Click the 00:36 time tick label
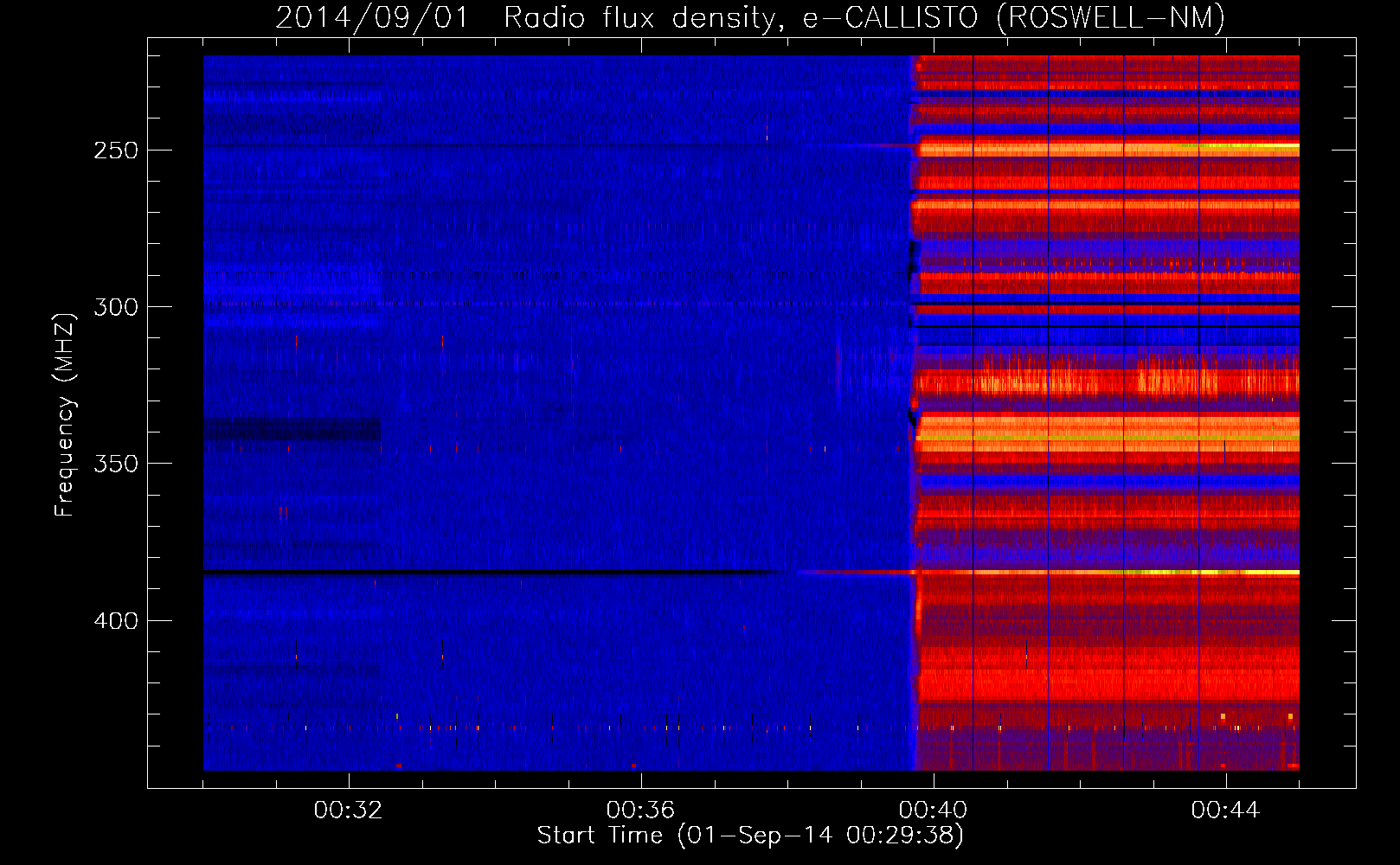The height and width of the screenshot is (865, 1400). (641, 811)
